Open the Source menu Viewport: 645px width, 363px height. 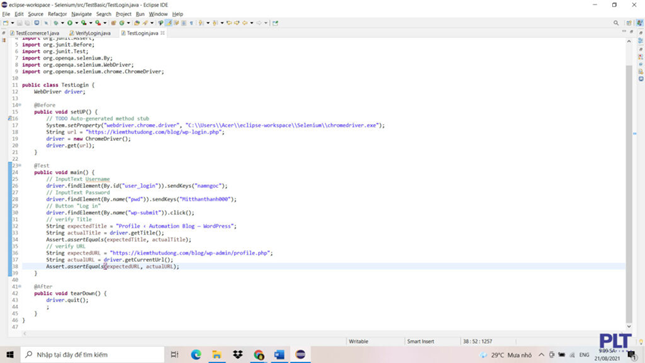[35, 14]
